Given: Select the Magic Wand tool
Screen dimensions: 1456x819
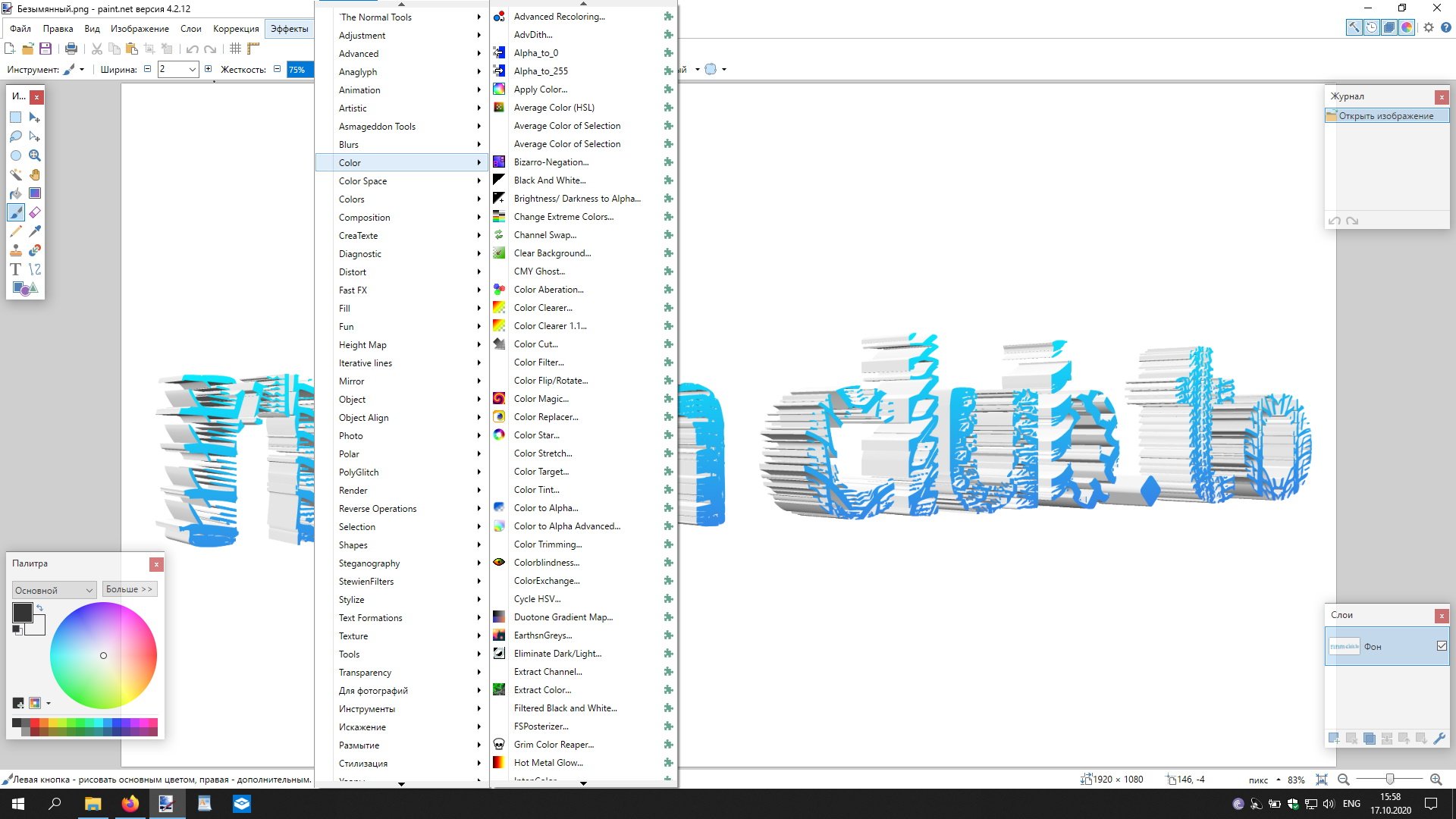Looking at the screenshot, I should click(16, 174).
